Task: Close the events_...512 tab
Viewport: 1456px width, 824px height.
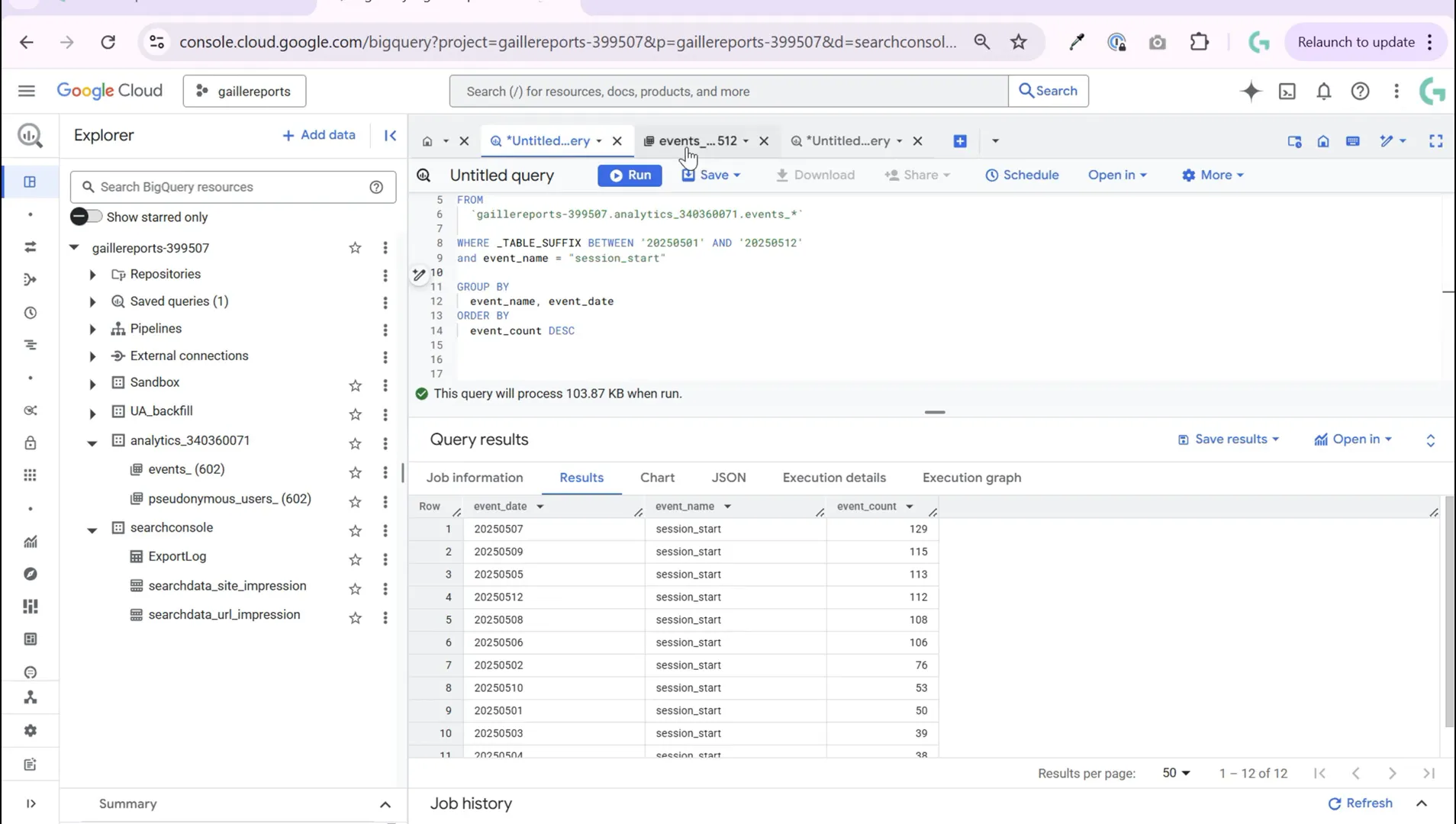Action: pyautogui.click(x=764, y=141)
